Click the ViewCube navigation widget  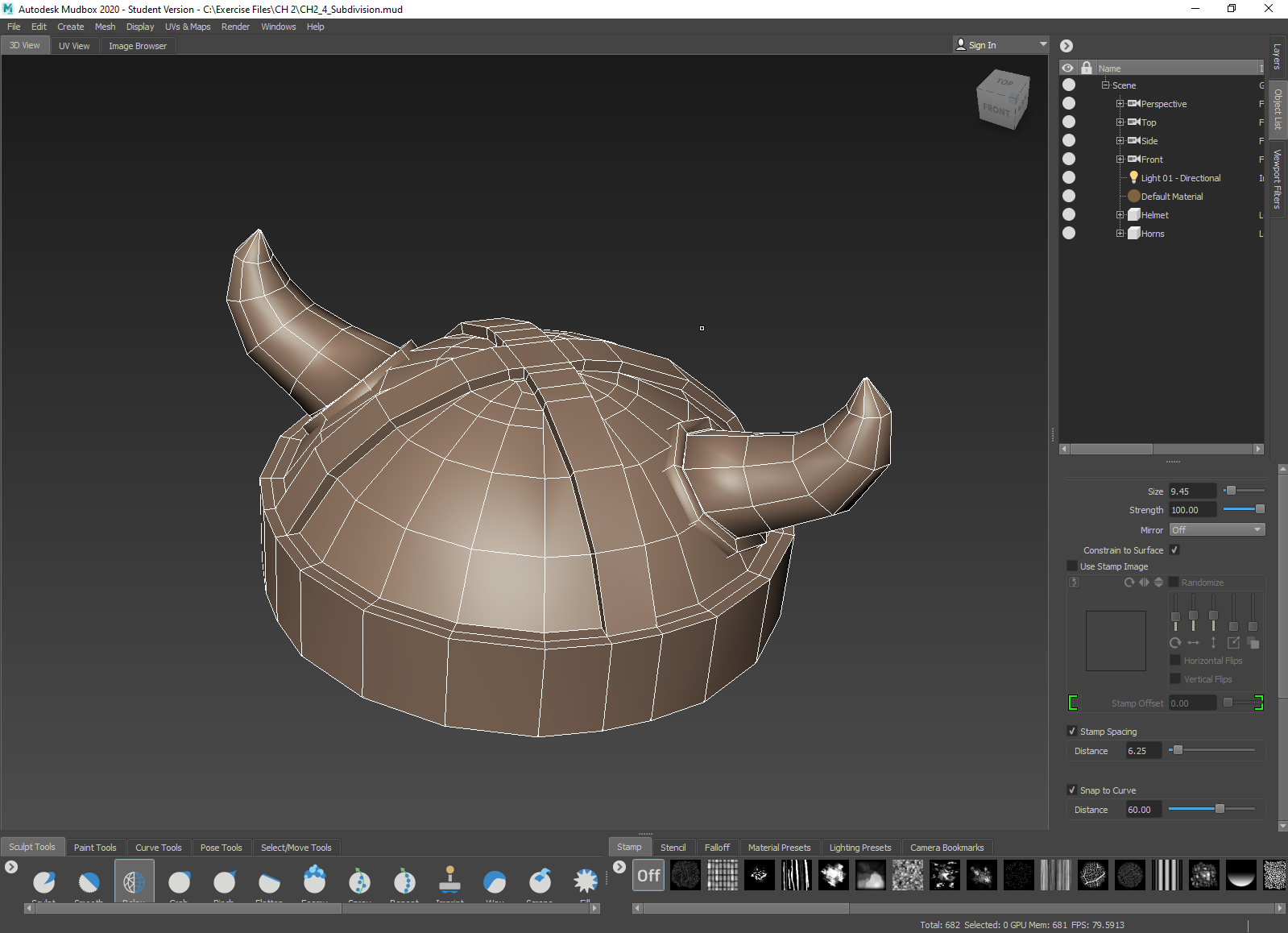(1002, 100)
